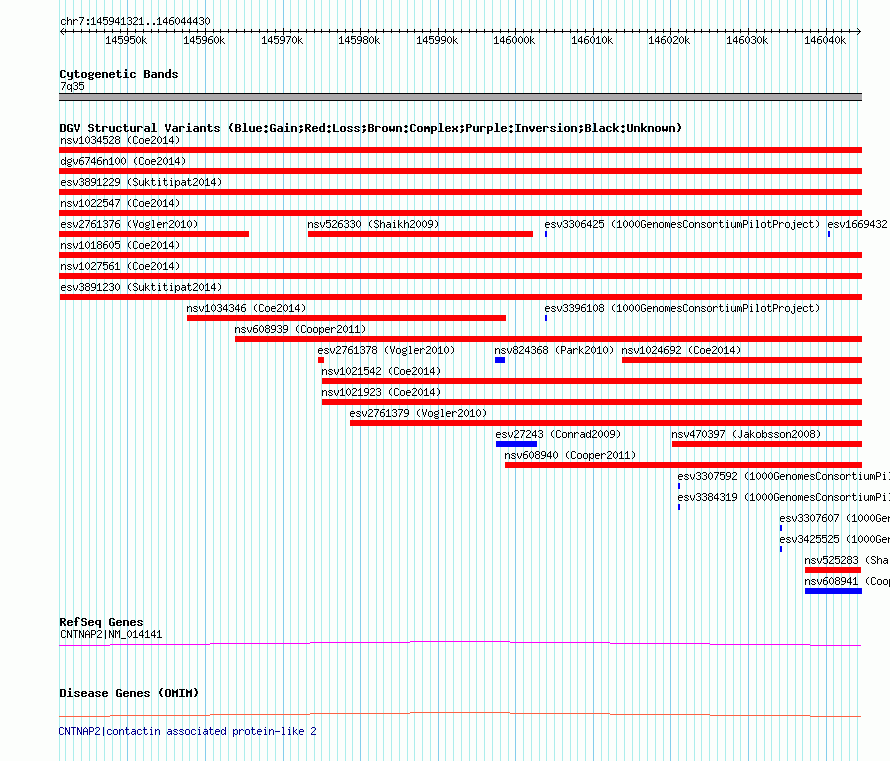Click the left arrow of coordinate ruler
This screenshot has width=890, height=761.
click(62, 32)
